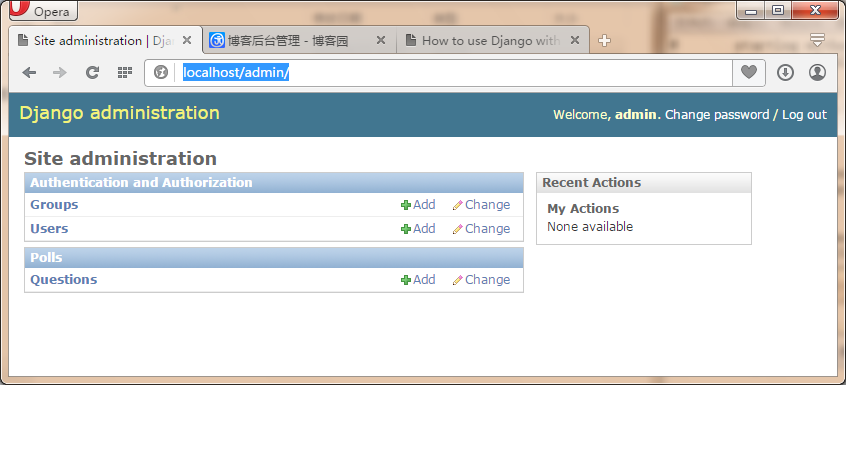846x460 pixels.
Task: Open the downloads icon
Action: [785, 72]
